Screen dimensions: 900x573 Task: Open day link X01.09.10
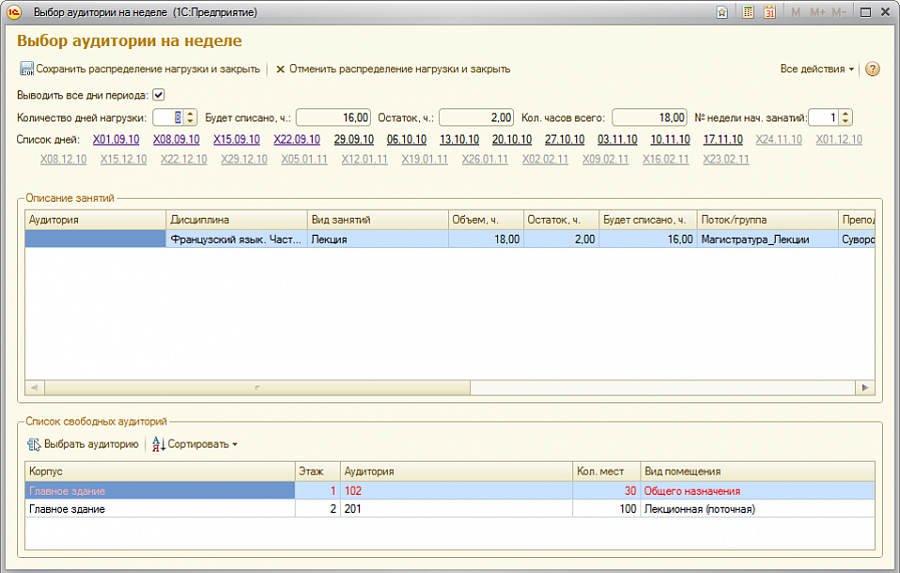[x=116, y=140]
